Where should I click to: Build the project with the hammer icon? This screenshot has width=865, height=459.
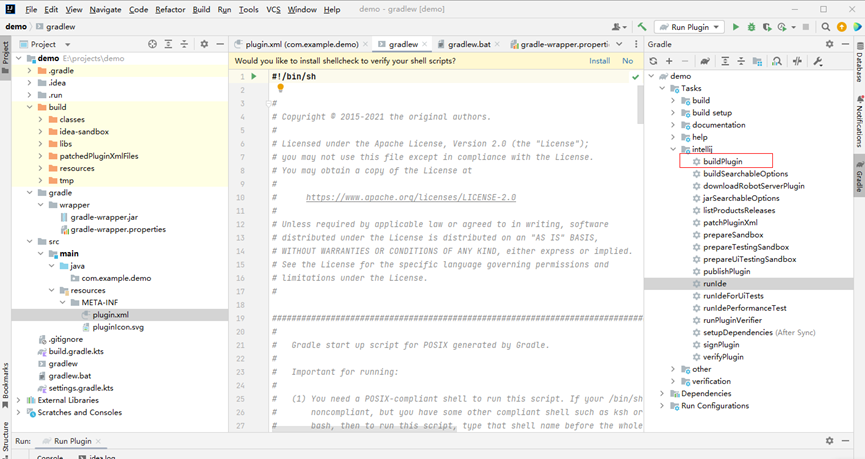click(x=642, y=26)
